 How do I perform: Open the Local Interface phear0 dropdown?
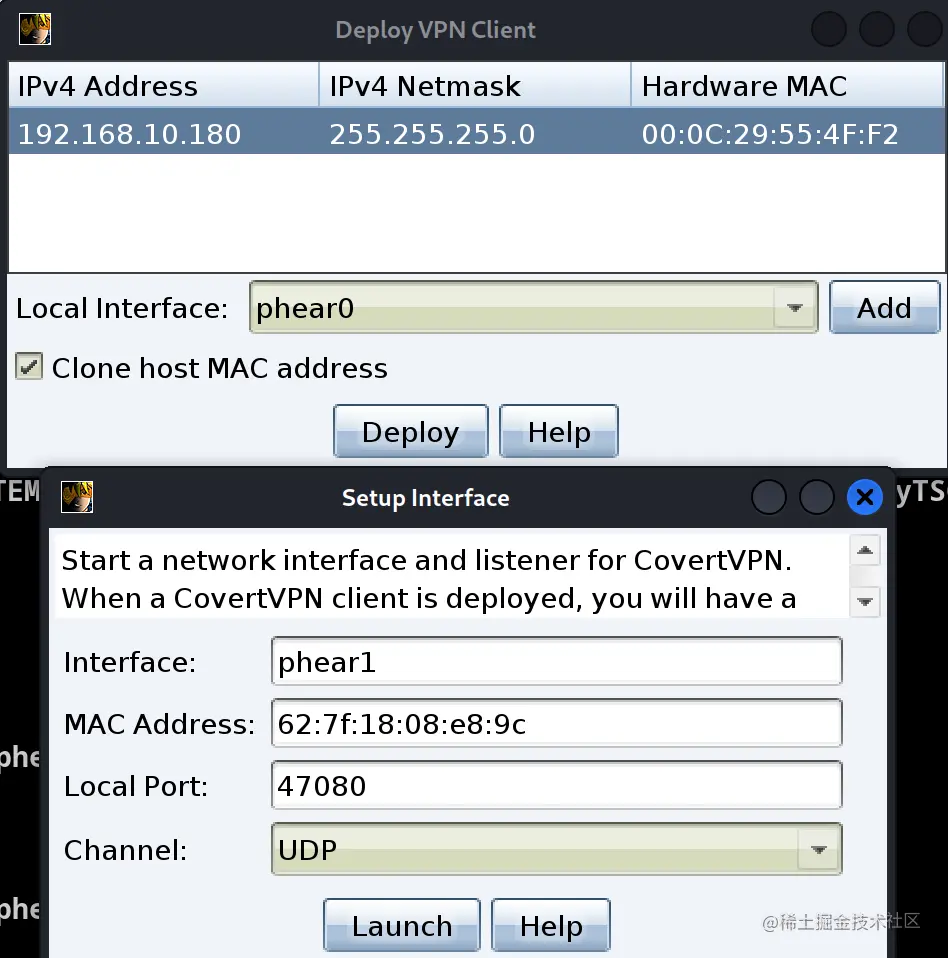(533, 307)
